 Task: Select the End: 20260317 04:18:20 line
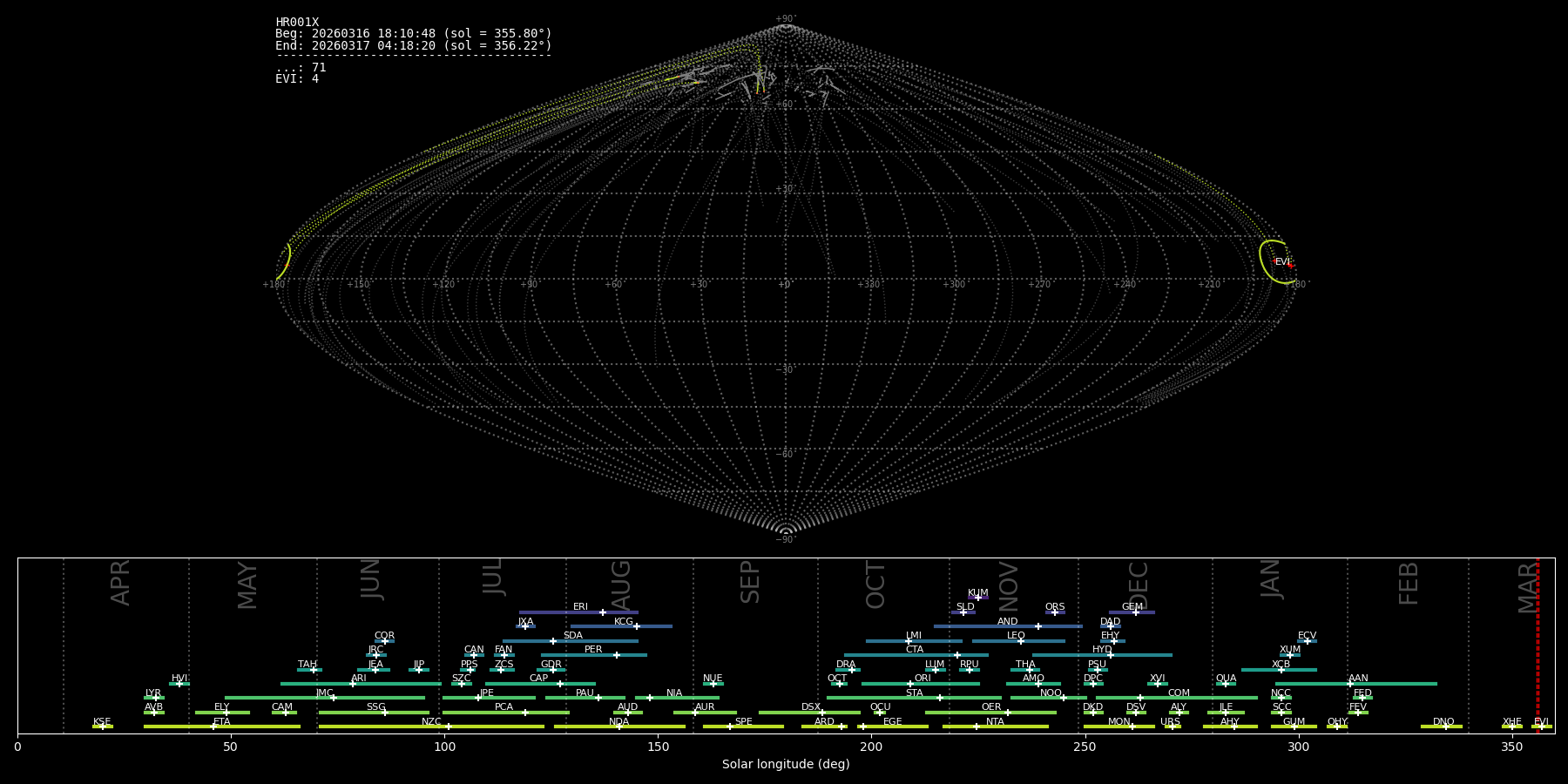tap(414, 45)
